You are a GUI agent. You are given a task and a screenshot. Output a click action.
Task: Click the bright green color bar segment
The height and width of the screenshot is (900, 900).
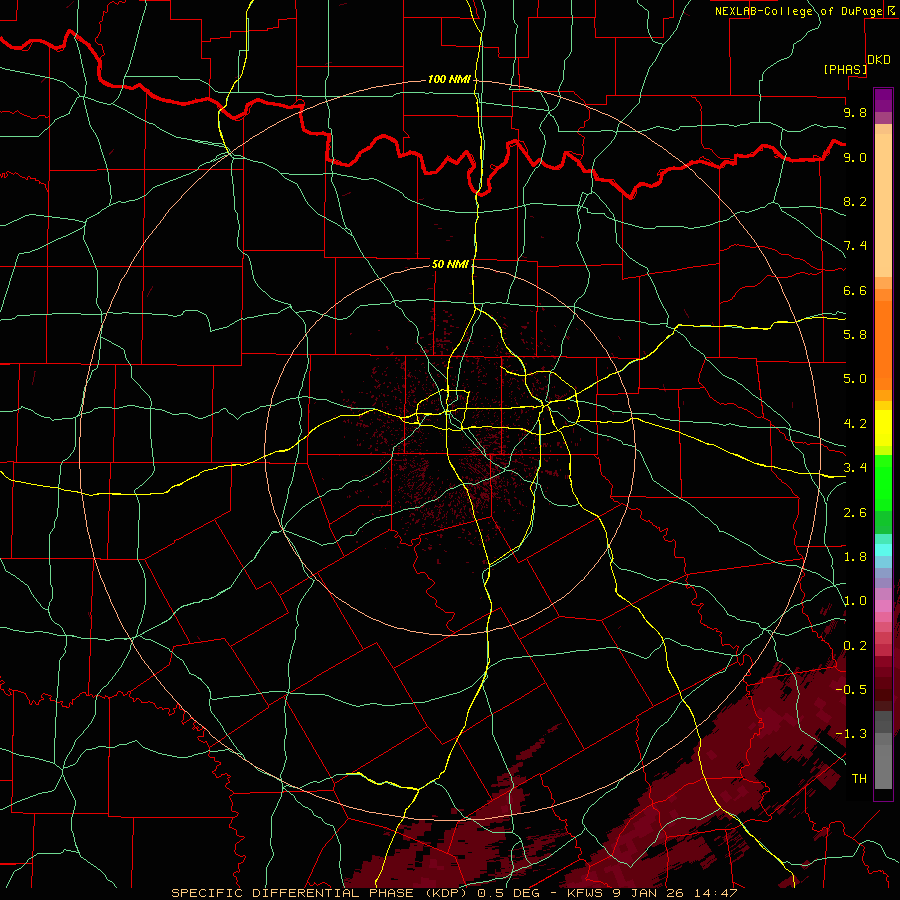(883, 483)
